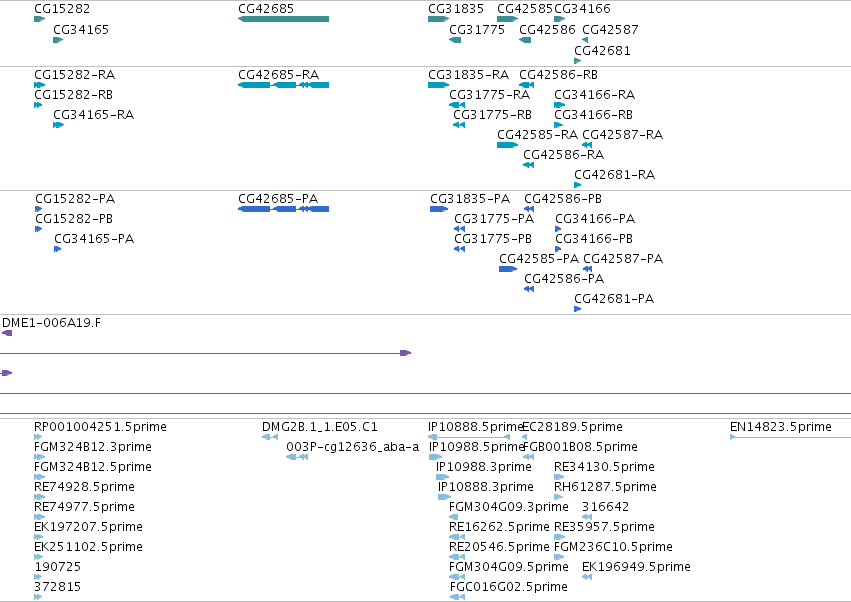Select the RE34130.5prime EST label
This screenshot has height=602, width=851.
604,467
